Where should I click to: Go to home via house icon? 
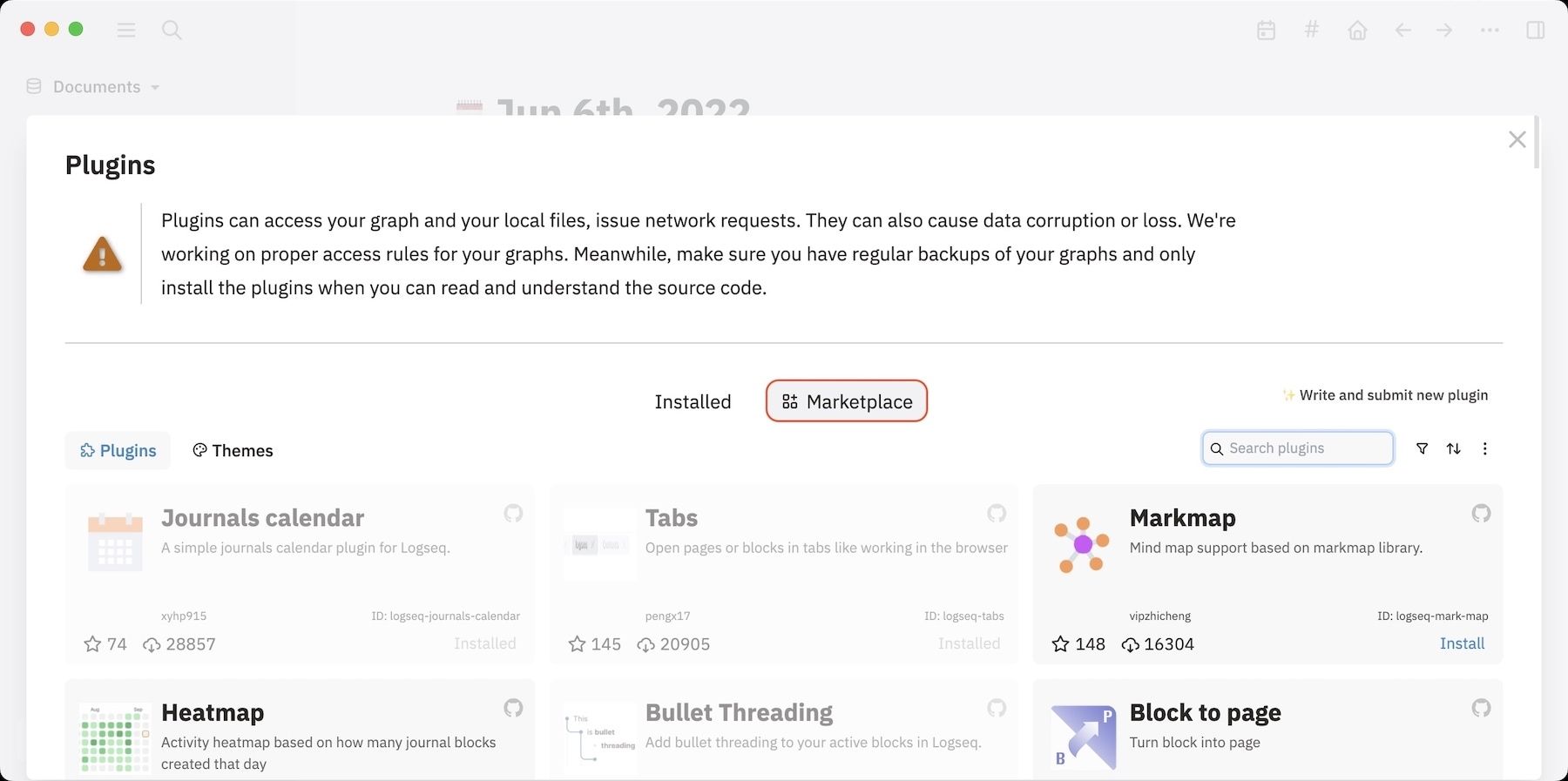click(x=1357, y=30)
